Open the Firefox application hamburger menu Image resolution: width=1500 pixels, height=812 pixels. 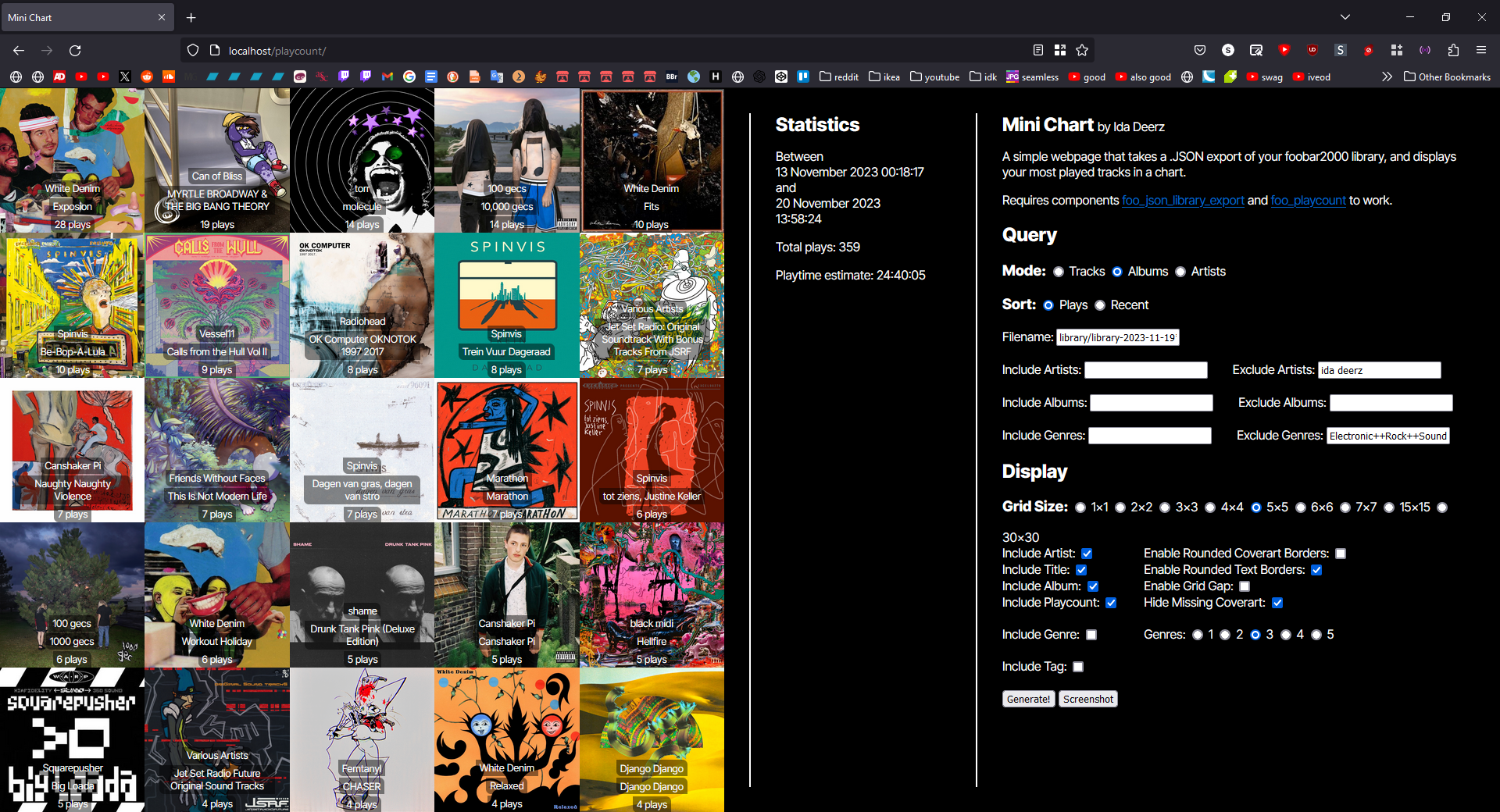pos(1481,51)
